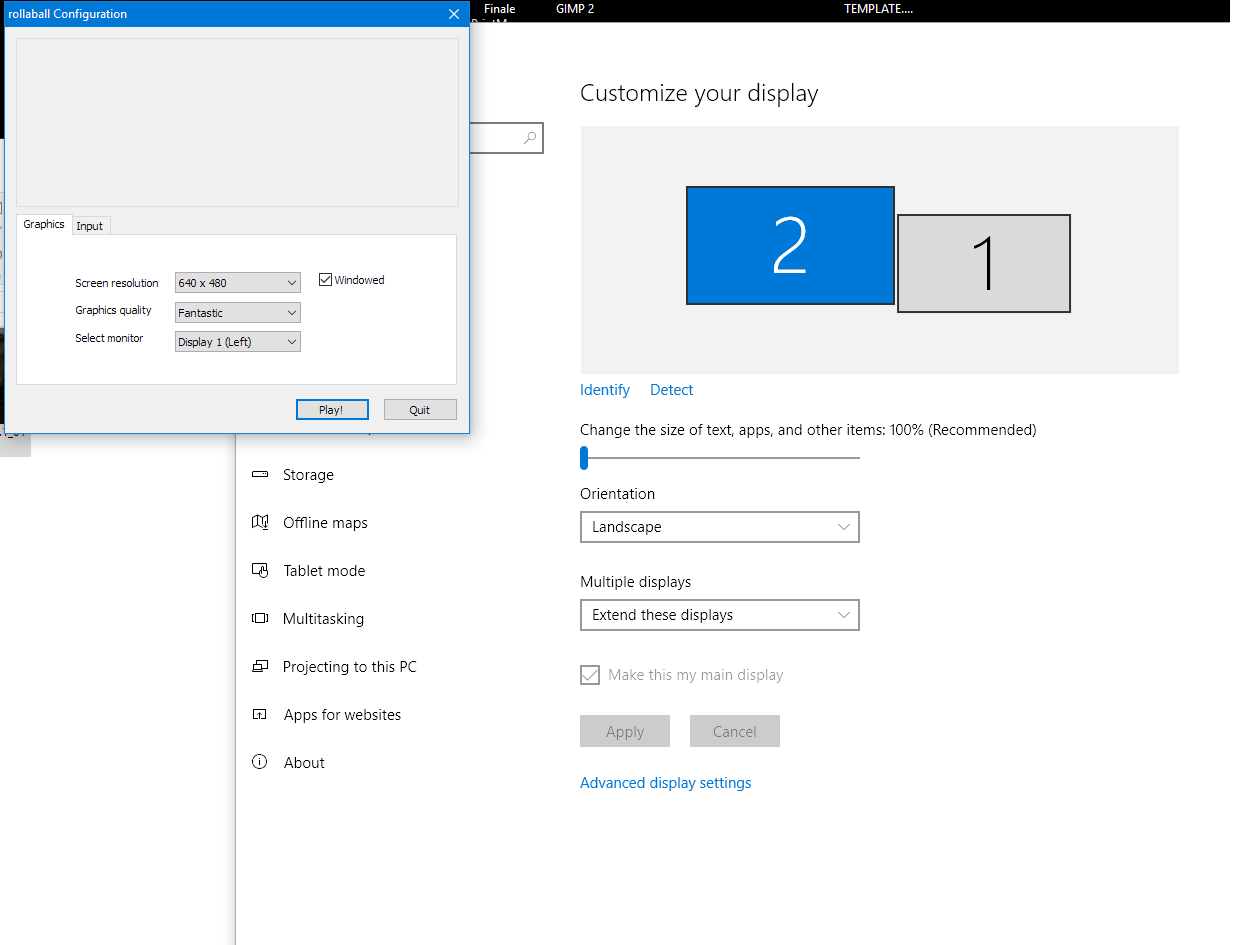Open the Screen resolution dropdown
Screen dimensions: 1238x945
click(237, 282)
